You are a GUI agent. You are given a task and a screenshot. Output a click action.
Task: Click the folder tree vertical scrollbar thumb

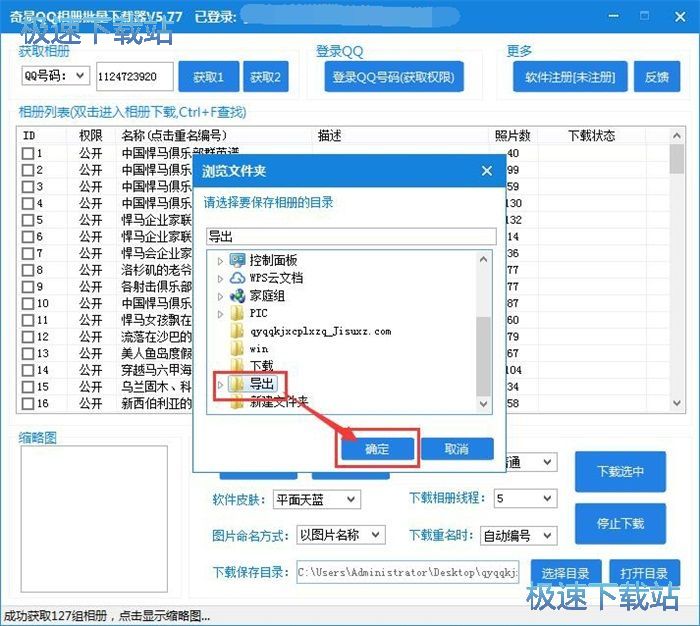point(483,356)
